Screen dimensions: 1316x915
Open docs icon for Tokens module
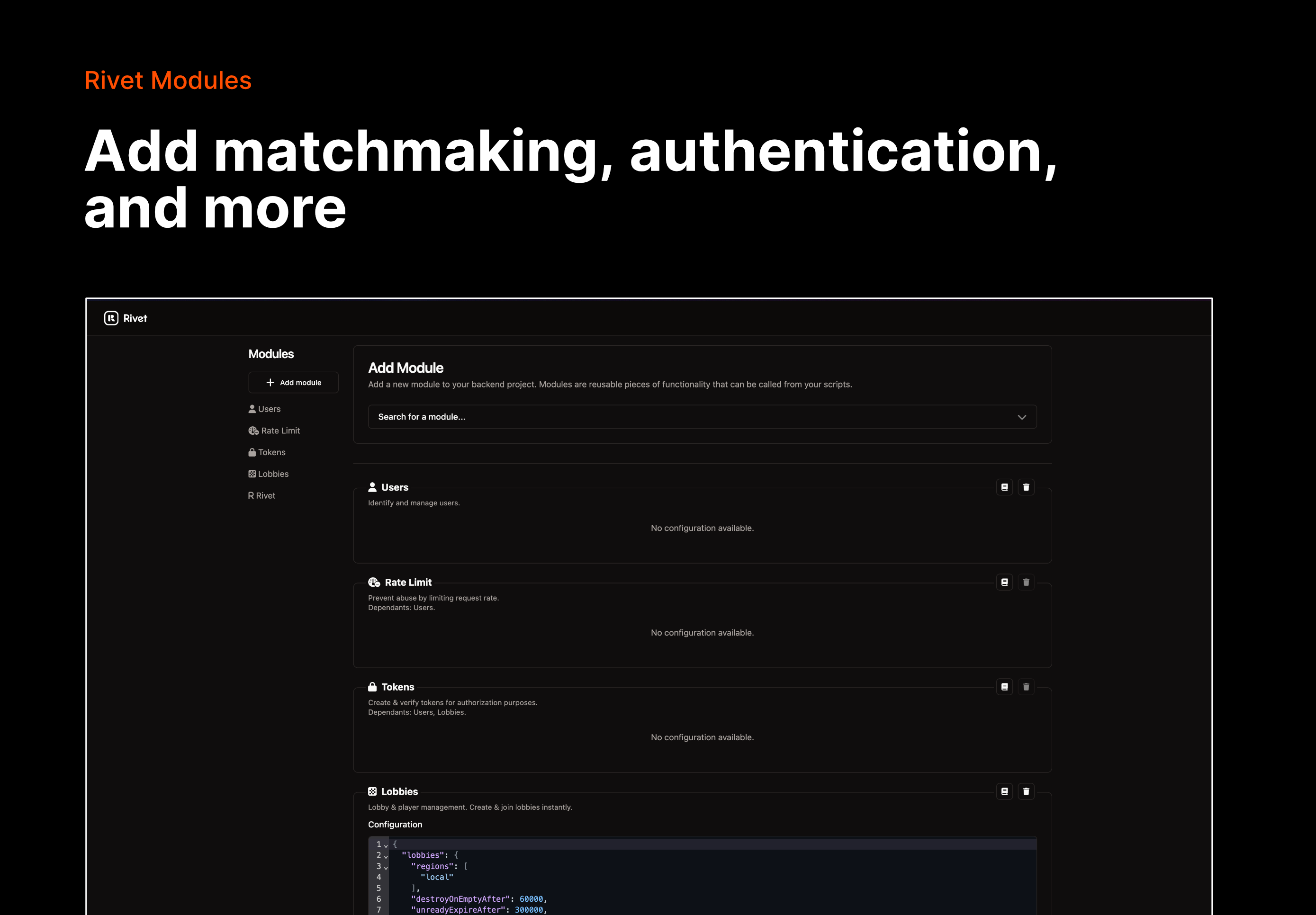click(x=1004, y=687)
